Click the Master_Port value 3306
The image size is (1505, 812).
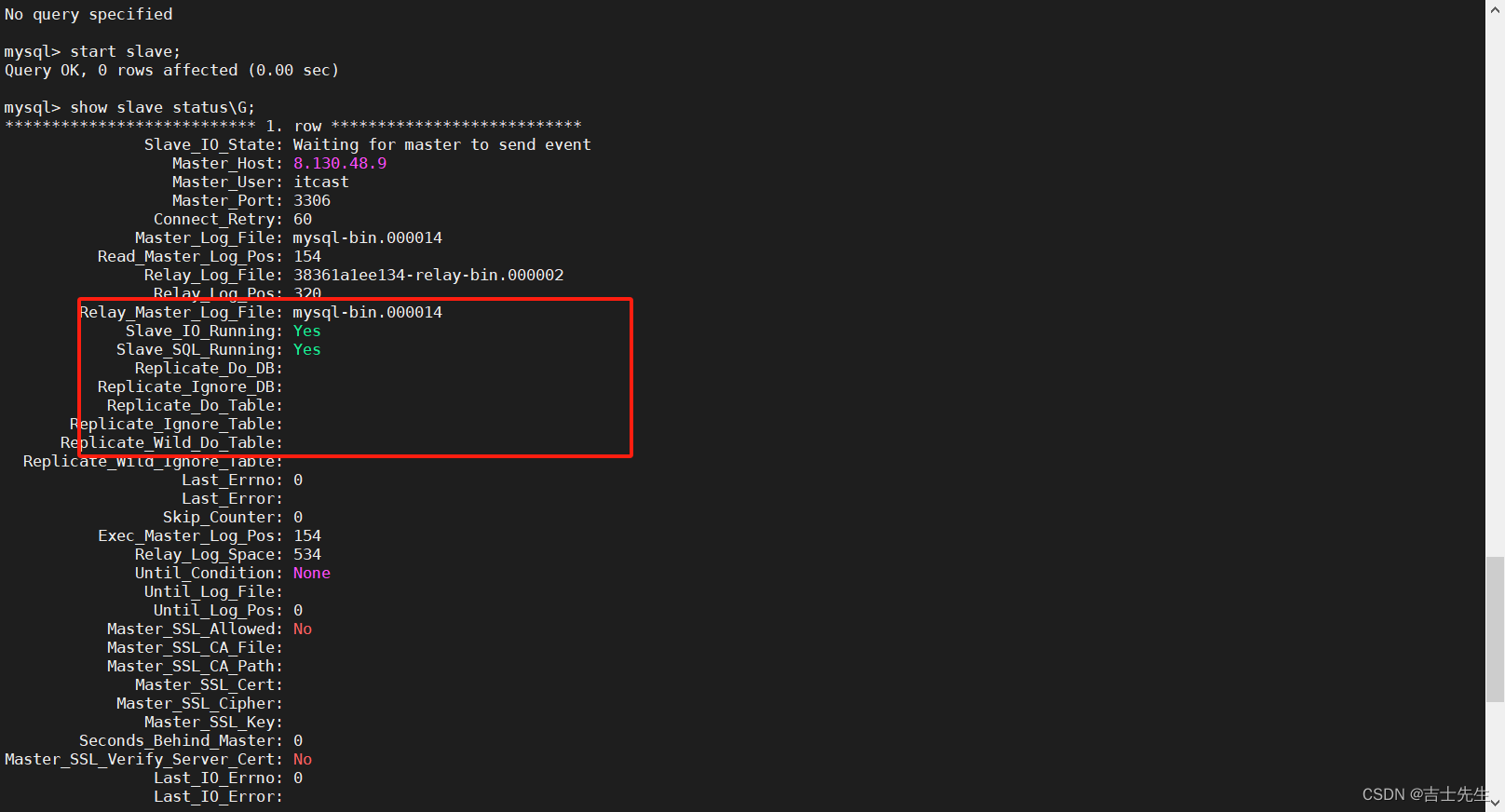pos(312,201)
